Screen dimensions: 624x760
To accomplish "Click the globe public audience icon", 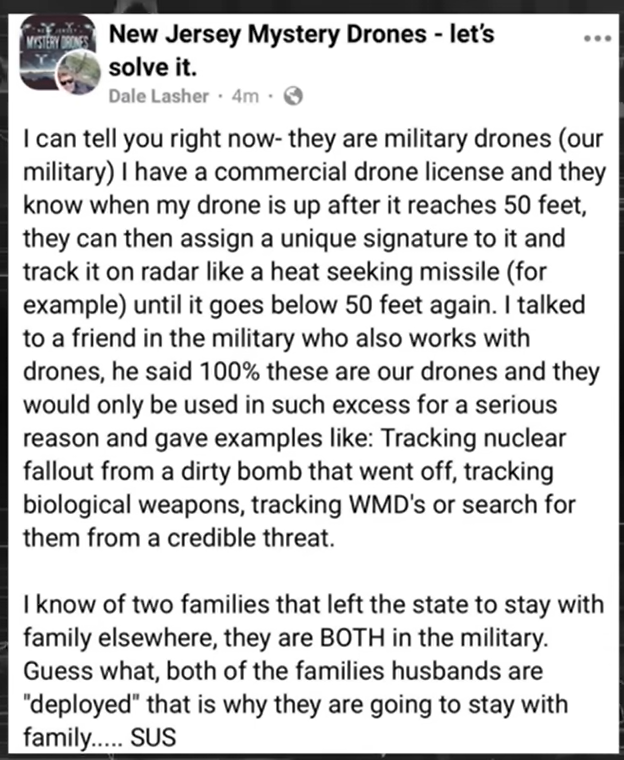I will [293, 98].
